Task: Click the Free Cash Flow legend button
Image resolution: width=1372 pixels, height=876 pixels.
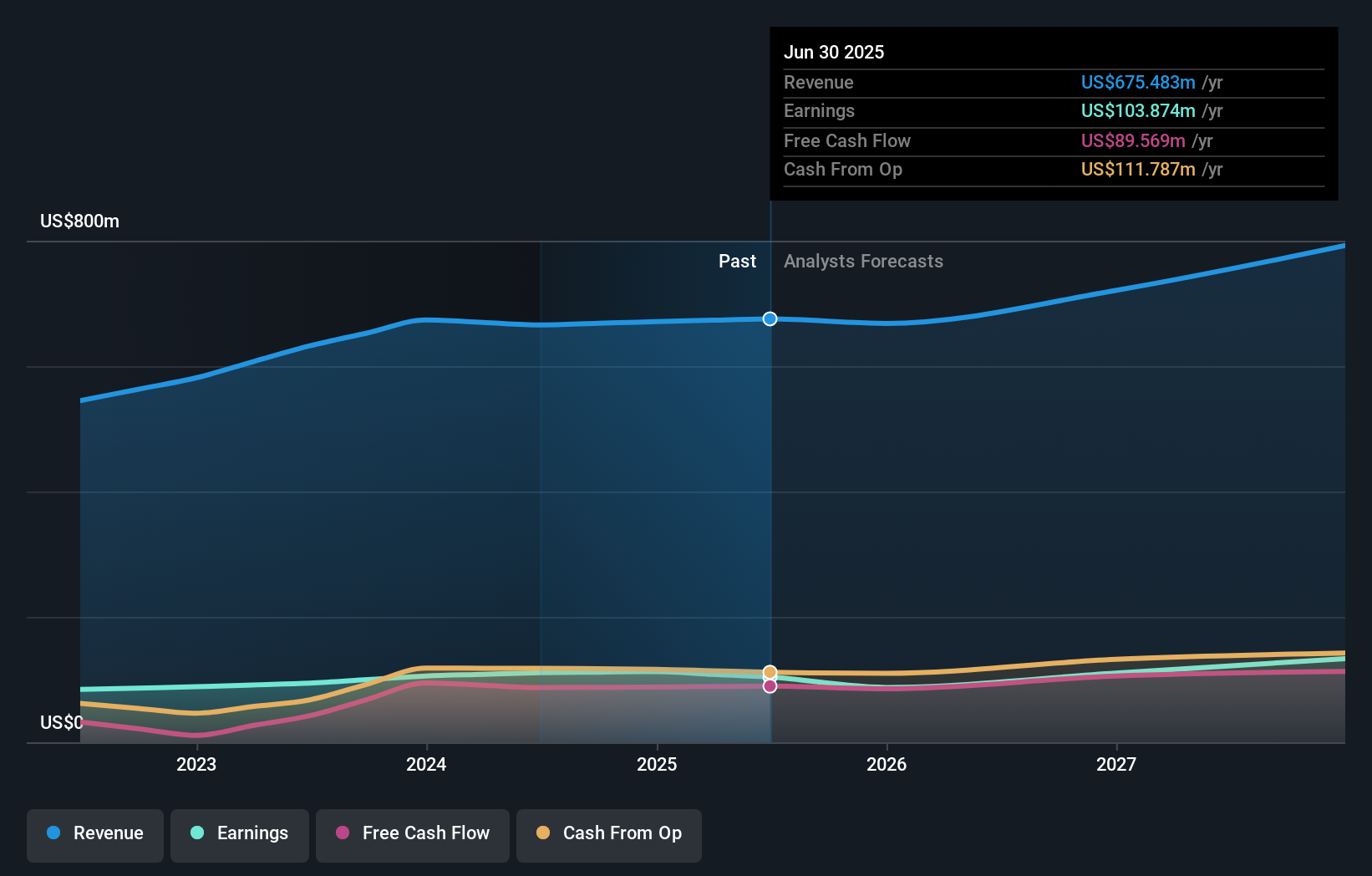Action: click(413, 835)
